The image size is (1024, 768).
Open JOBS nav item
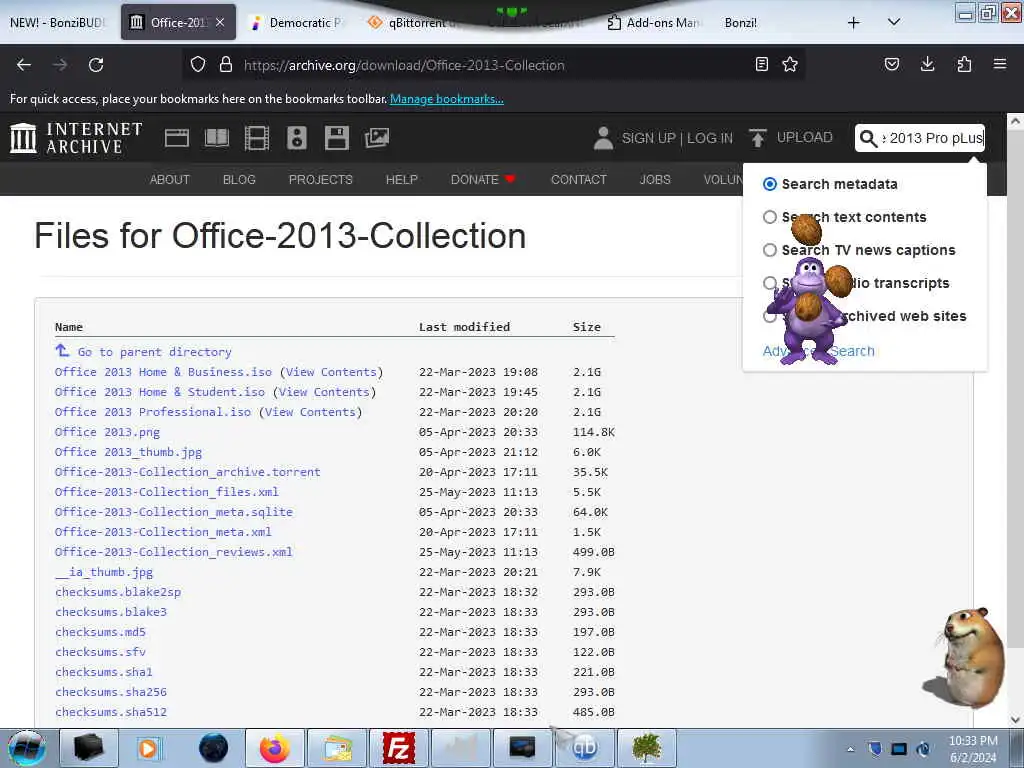click(655, 180)
